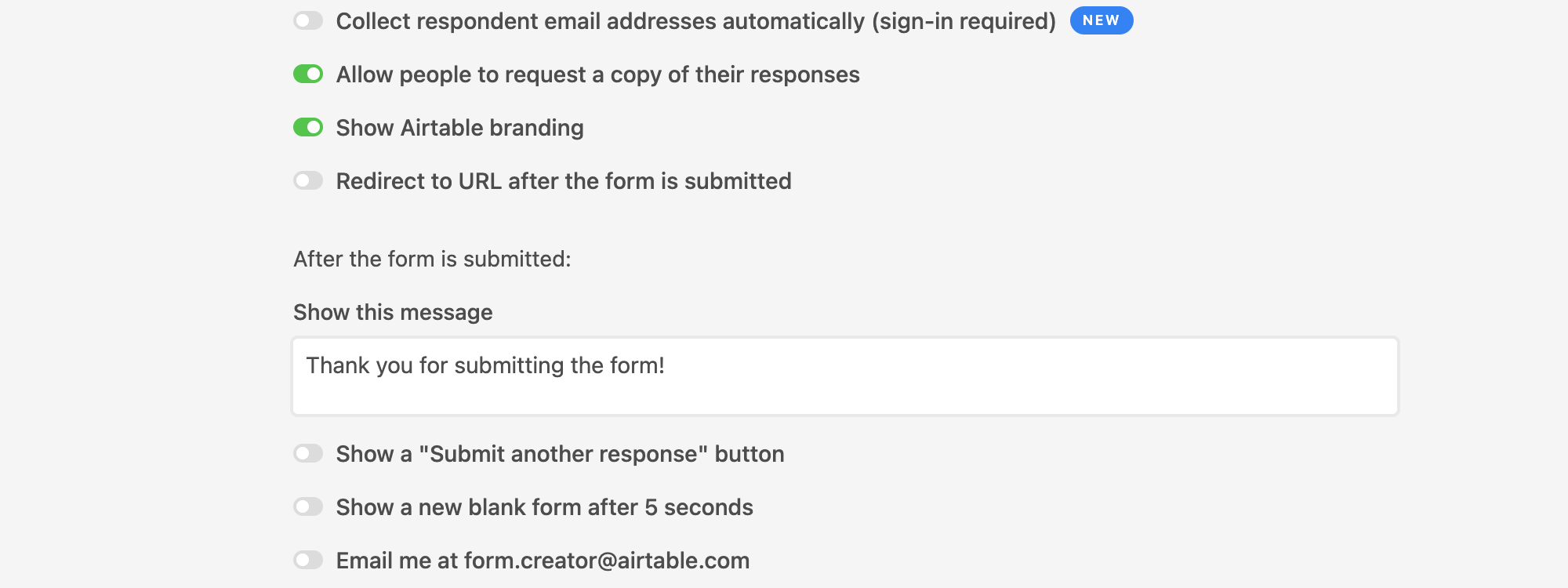Click the blue NEW badge
This screenshot has height=588, width=1568.
(1102, 20)
